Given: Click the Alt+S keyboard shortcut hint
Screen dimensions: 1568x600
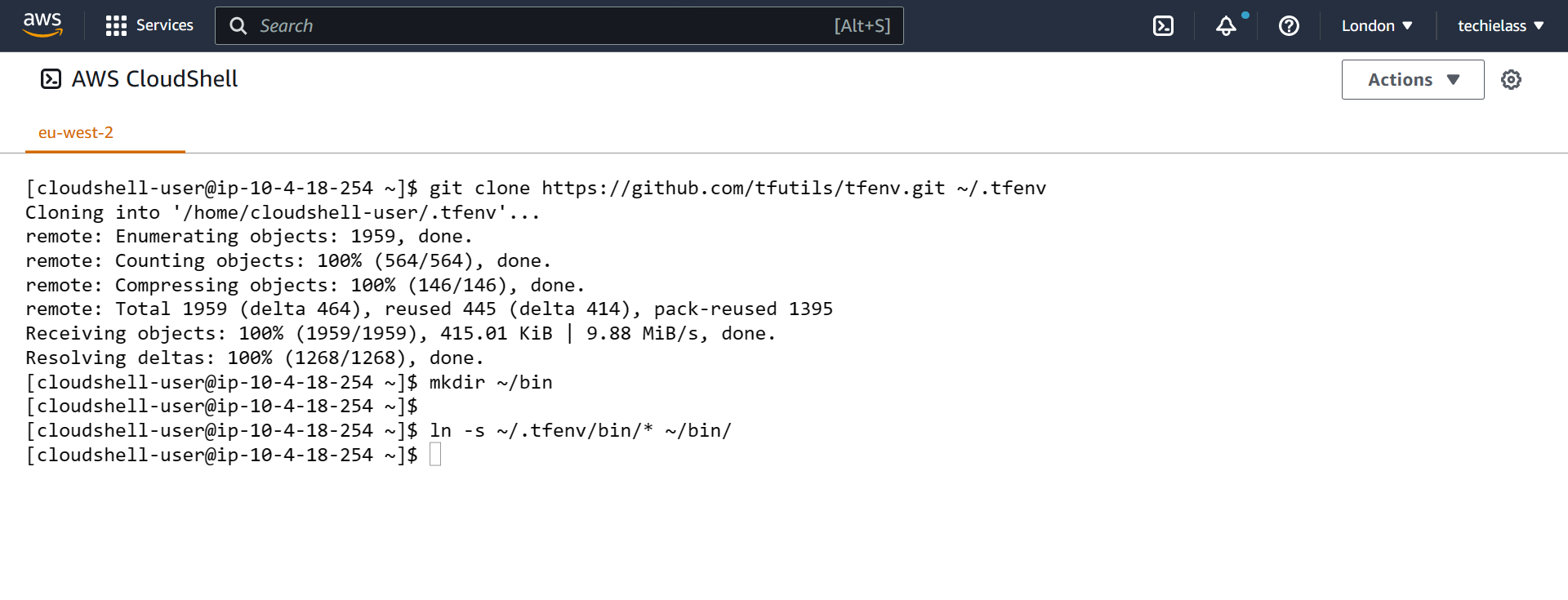Looking at the screenshot, I should pyautogui.click(x=862, y=25).
